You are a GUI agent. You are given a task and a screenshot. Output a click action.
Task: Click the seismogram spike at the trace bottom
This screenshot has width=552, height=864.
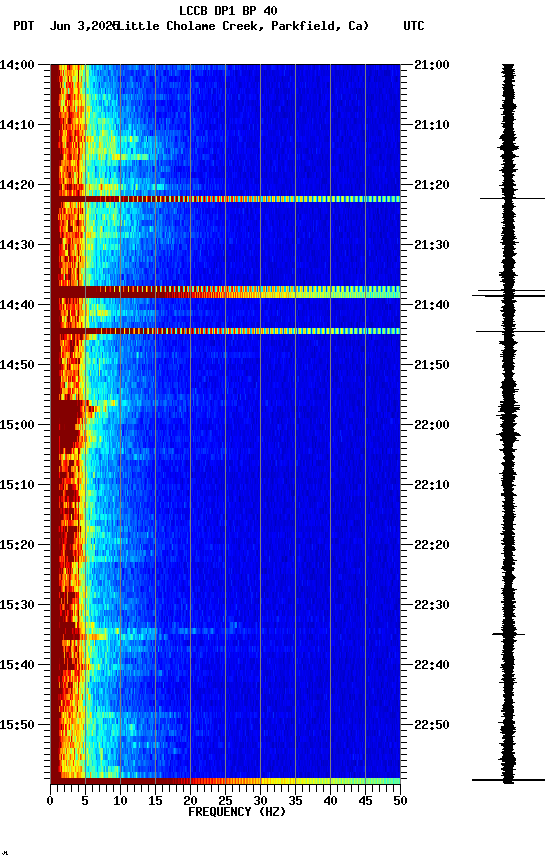508,780
